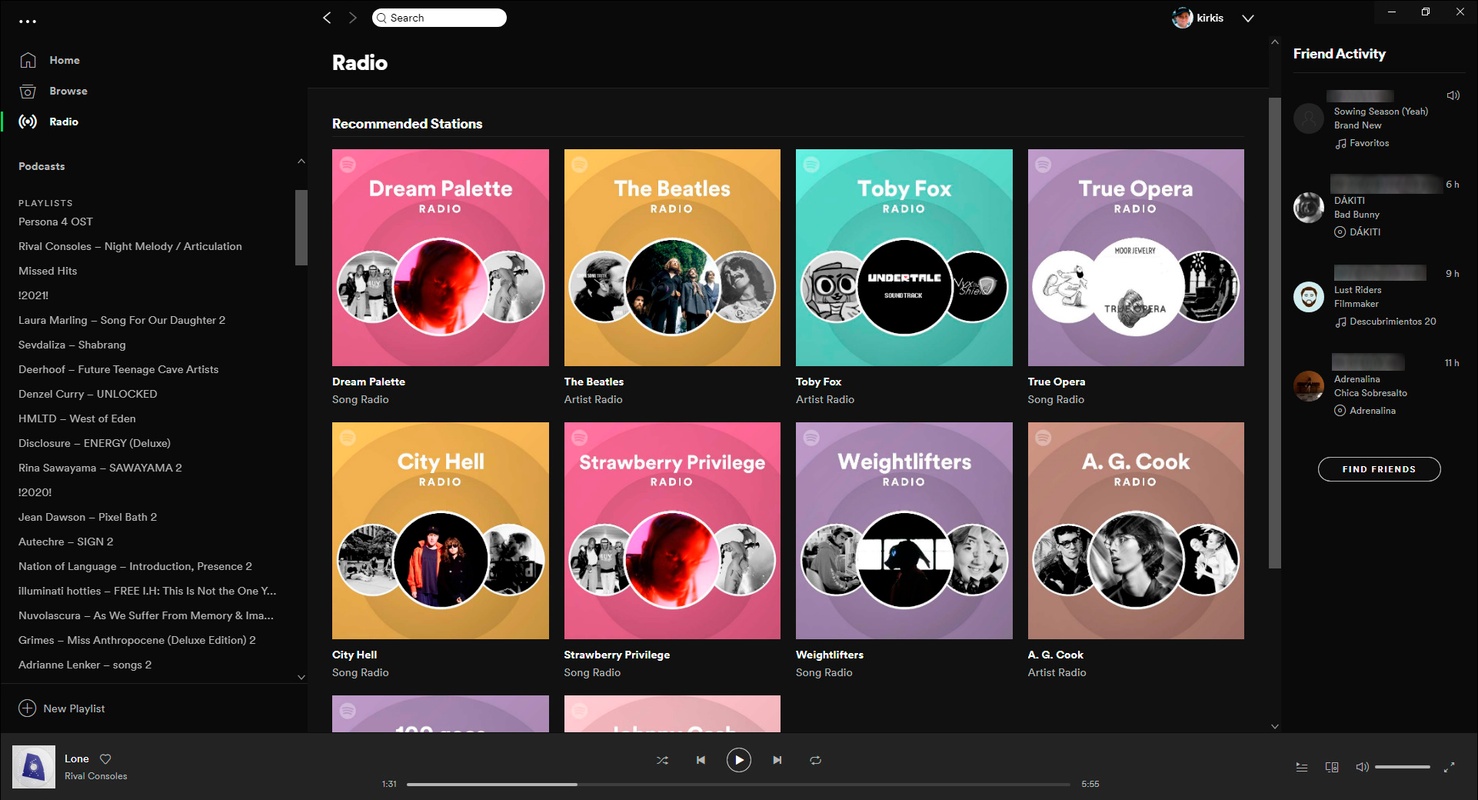Open The Beatles Radio station thumbnail

tap(672, 258)
